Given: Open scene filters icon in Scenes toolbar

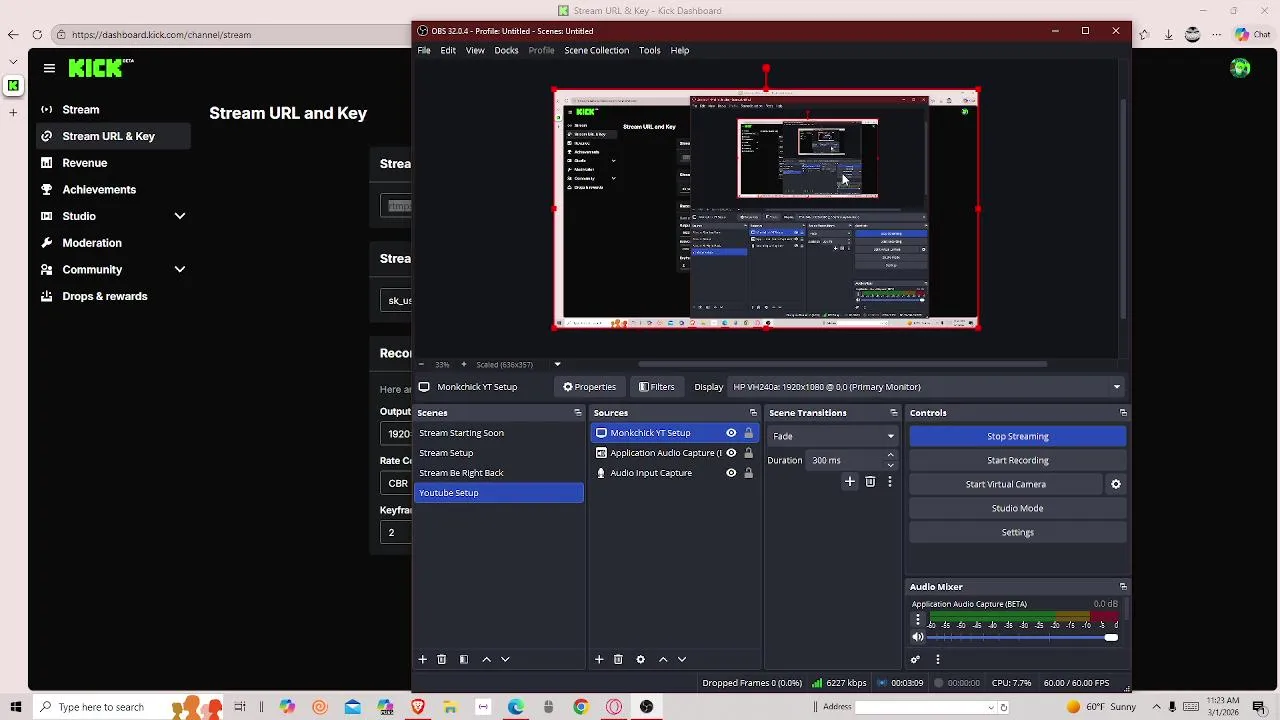Looking at the screenshot, I should pos(463,660).
